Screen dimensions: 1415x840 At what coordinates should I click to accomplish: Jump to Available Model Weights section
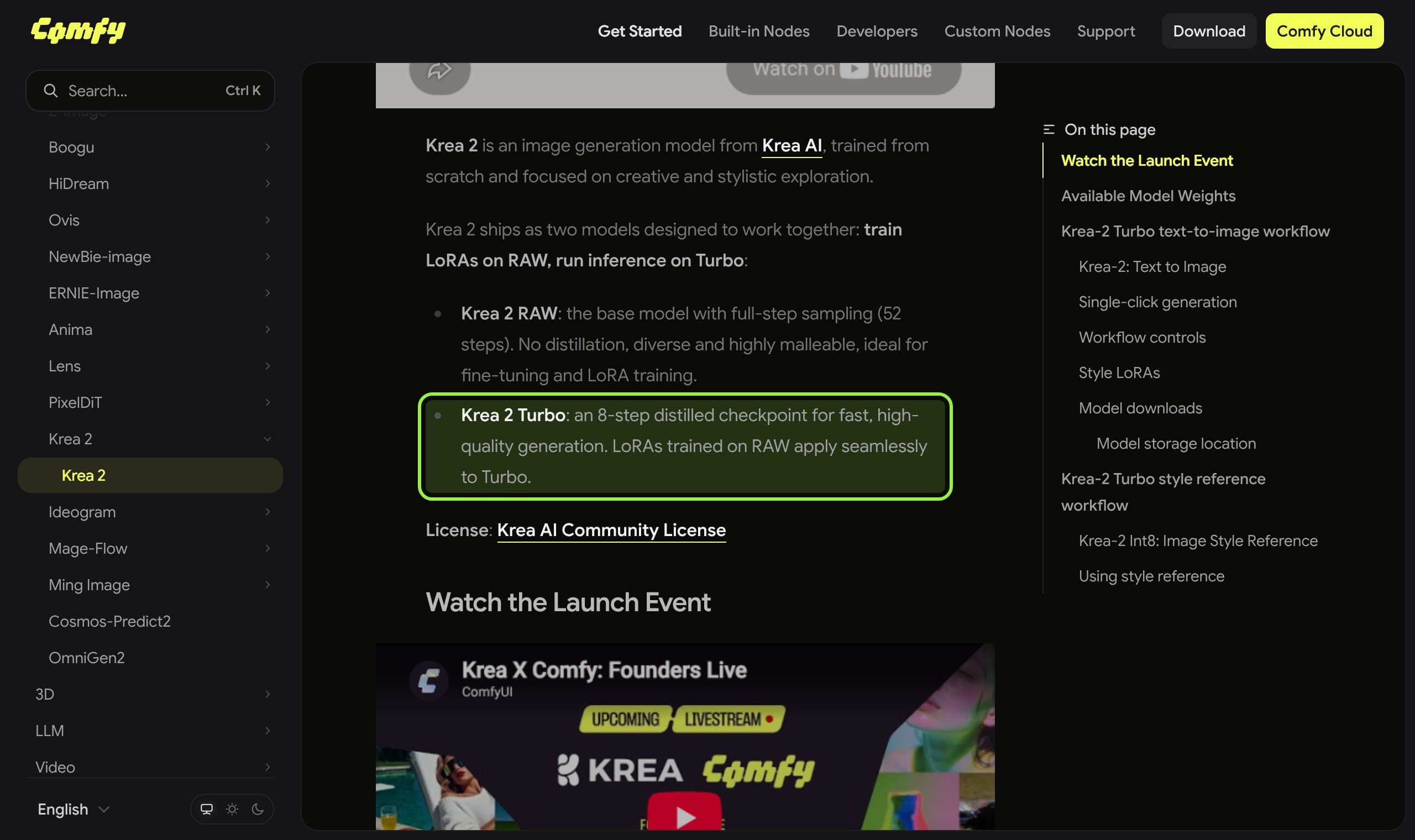(1148, 196)
